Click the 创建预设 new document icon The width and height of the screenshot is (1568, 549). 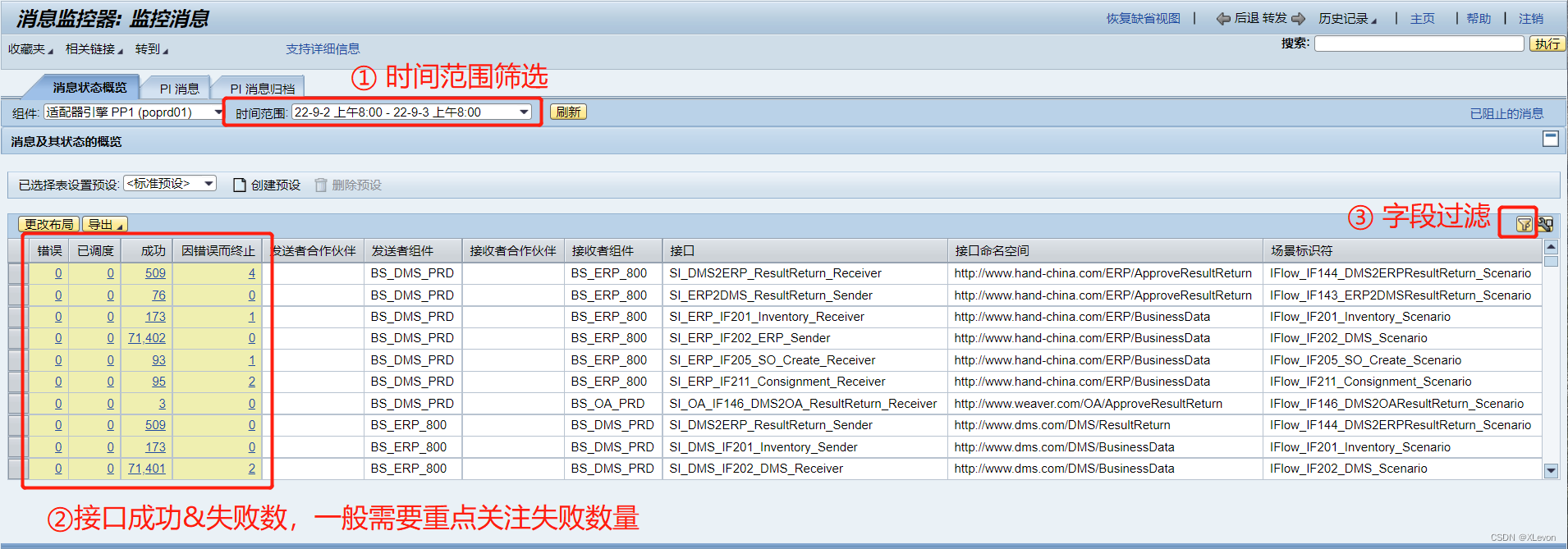240,185
